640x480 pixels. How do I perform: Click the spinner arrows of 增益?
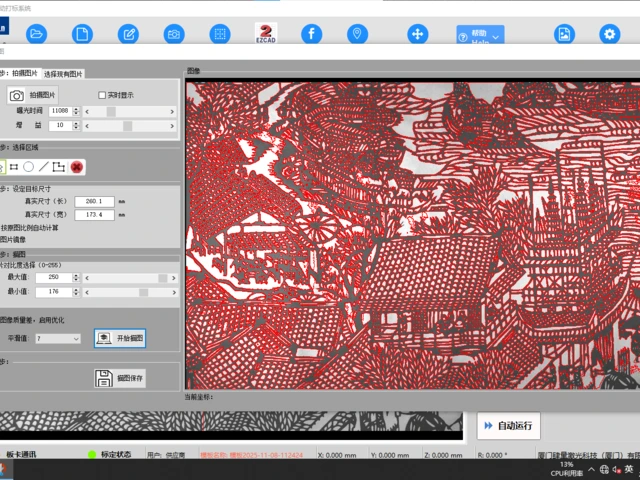point(76,125)
